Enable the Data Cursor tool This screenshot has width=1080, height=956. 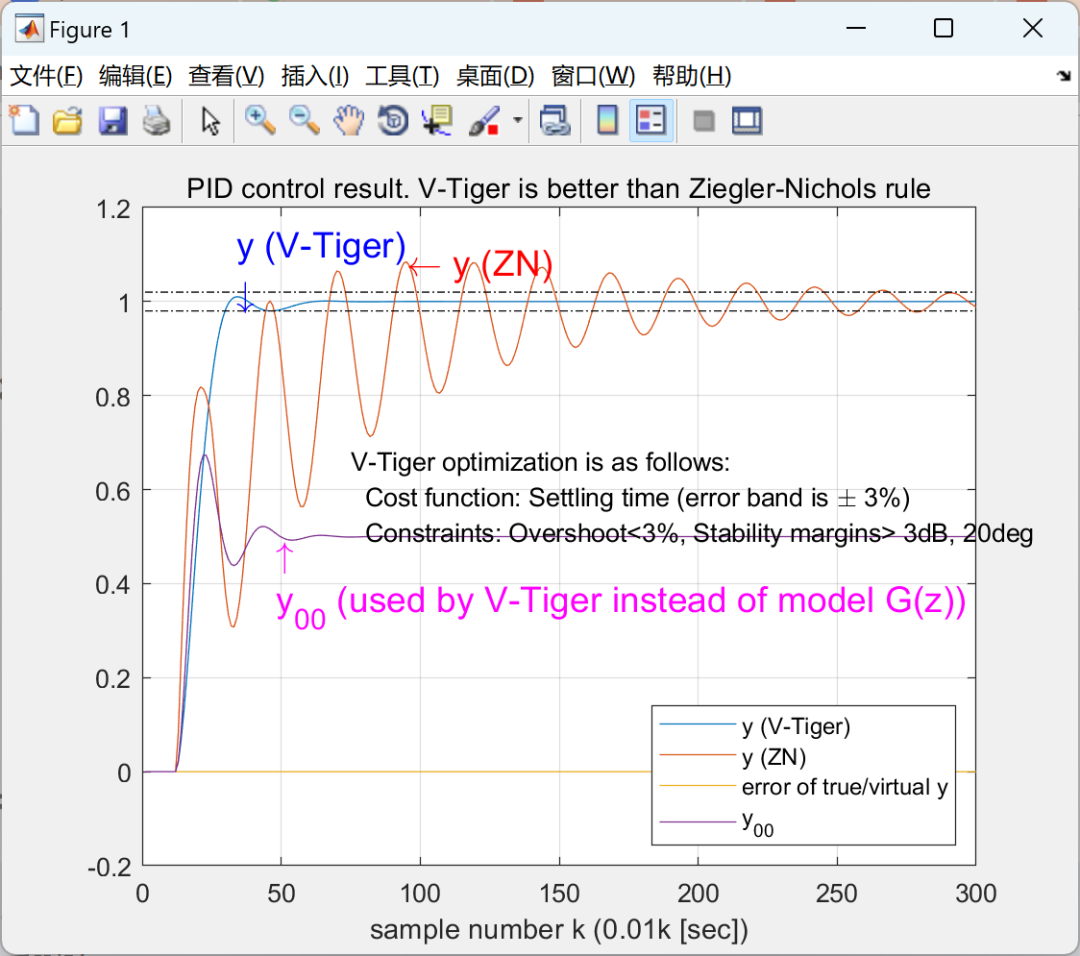(x=437, y=121)
